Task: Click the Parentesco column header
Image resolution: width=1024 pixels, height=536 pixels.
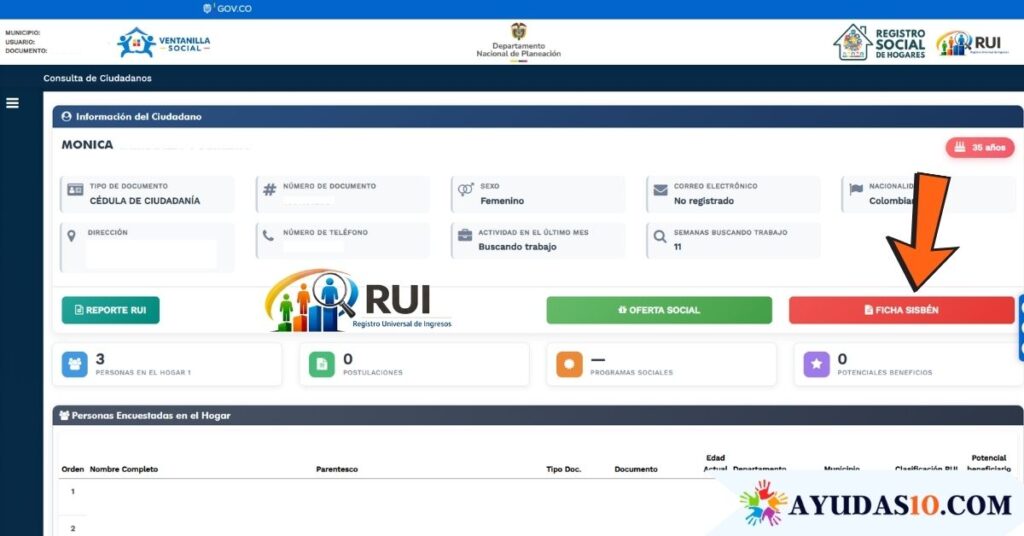Action: pos(337,469)
